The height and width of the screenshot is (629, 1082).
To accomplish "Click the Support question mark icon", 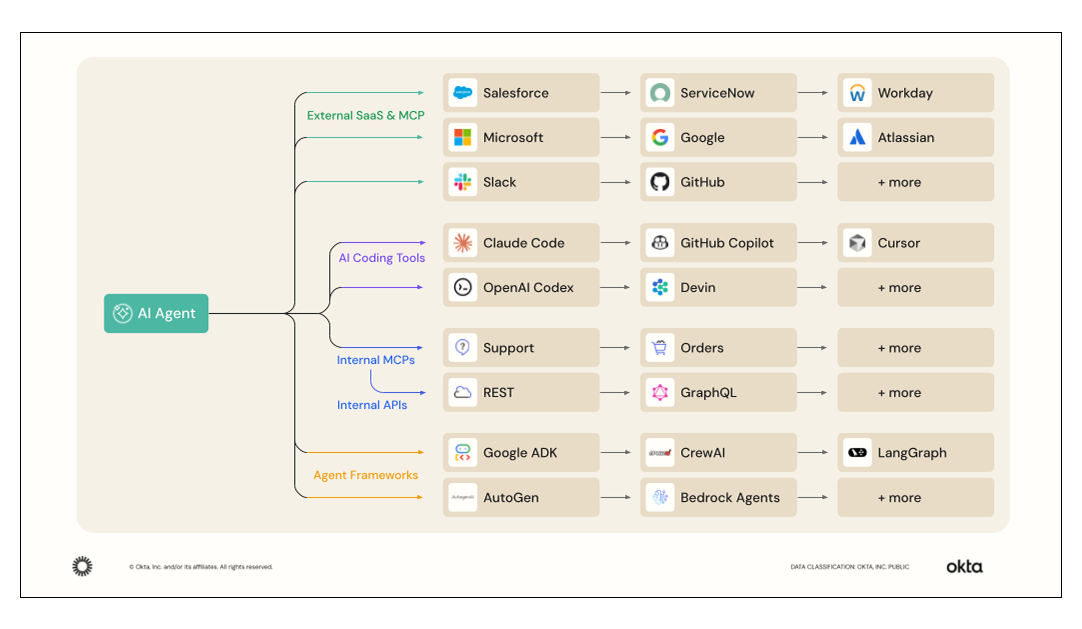I will (462, 348).
